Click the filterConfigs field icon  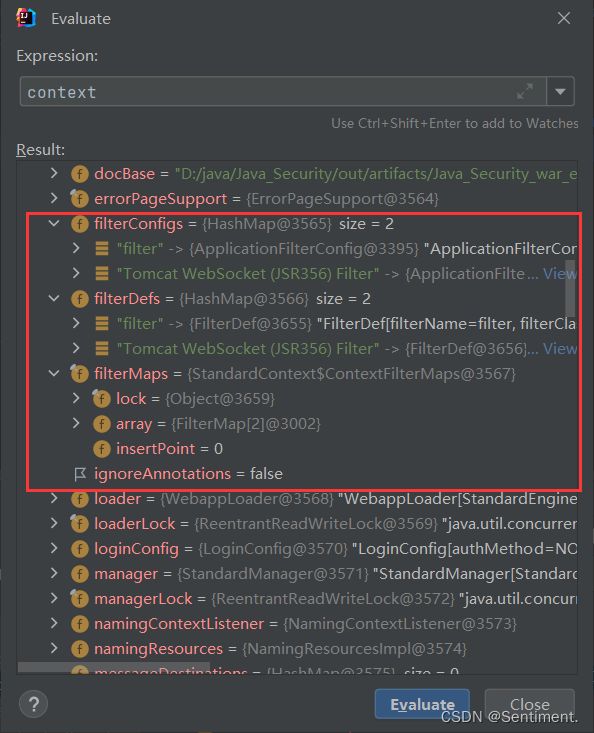coord(80,224)
